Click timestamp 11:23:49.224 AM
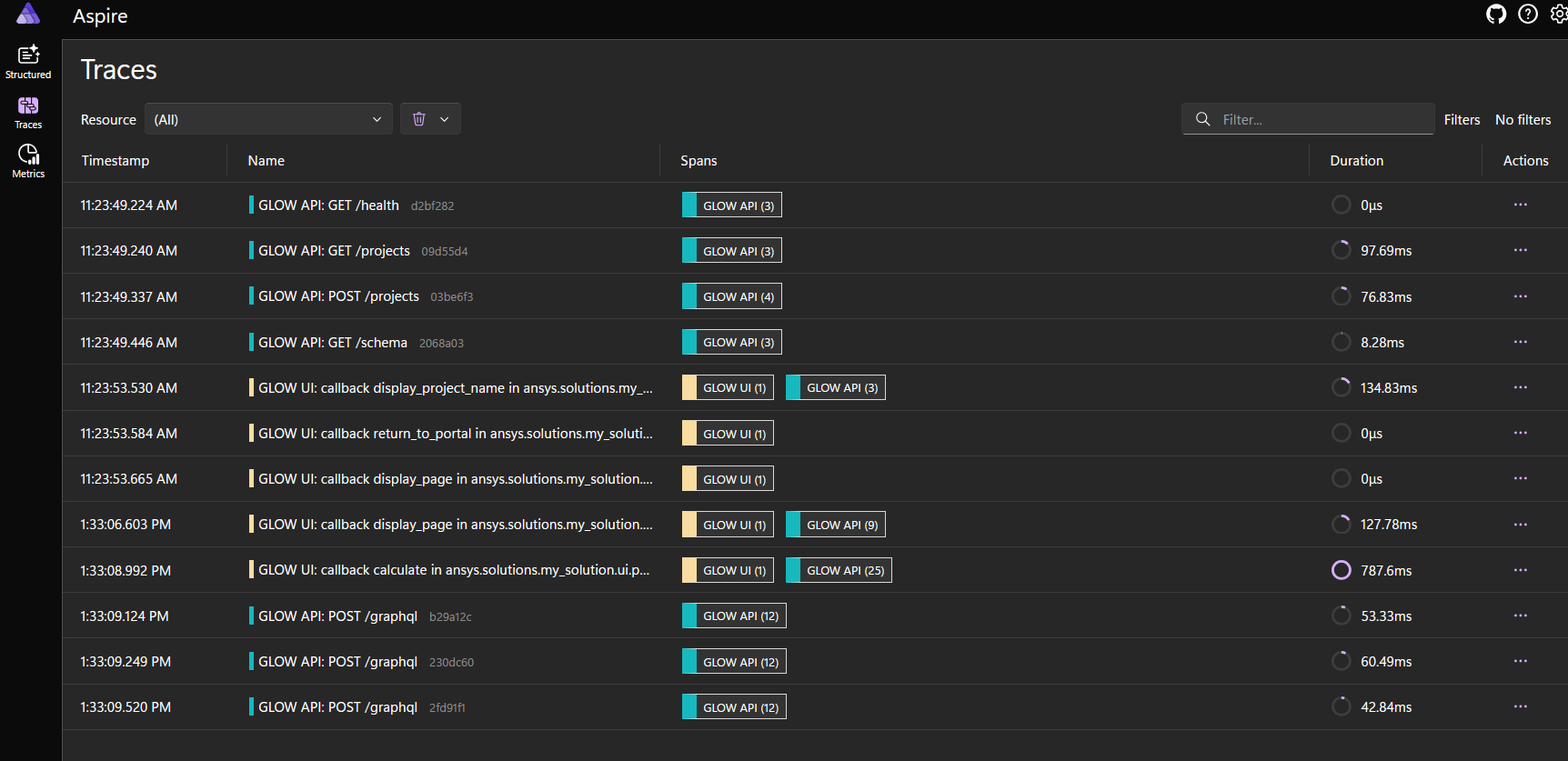Screen dimensions: 1568x761 tap(129, 205)
